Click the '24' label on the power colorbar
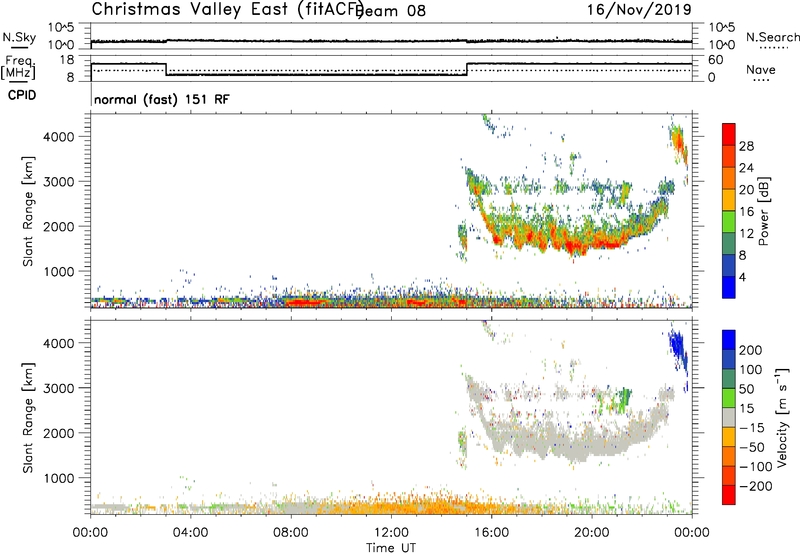This screenshot has height=554, width=800. coord(746,168)
